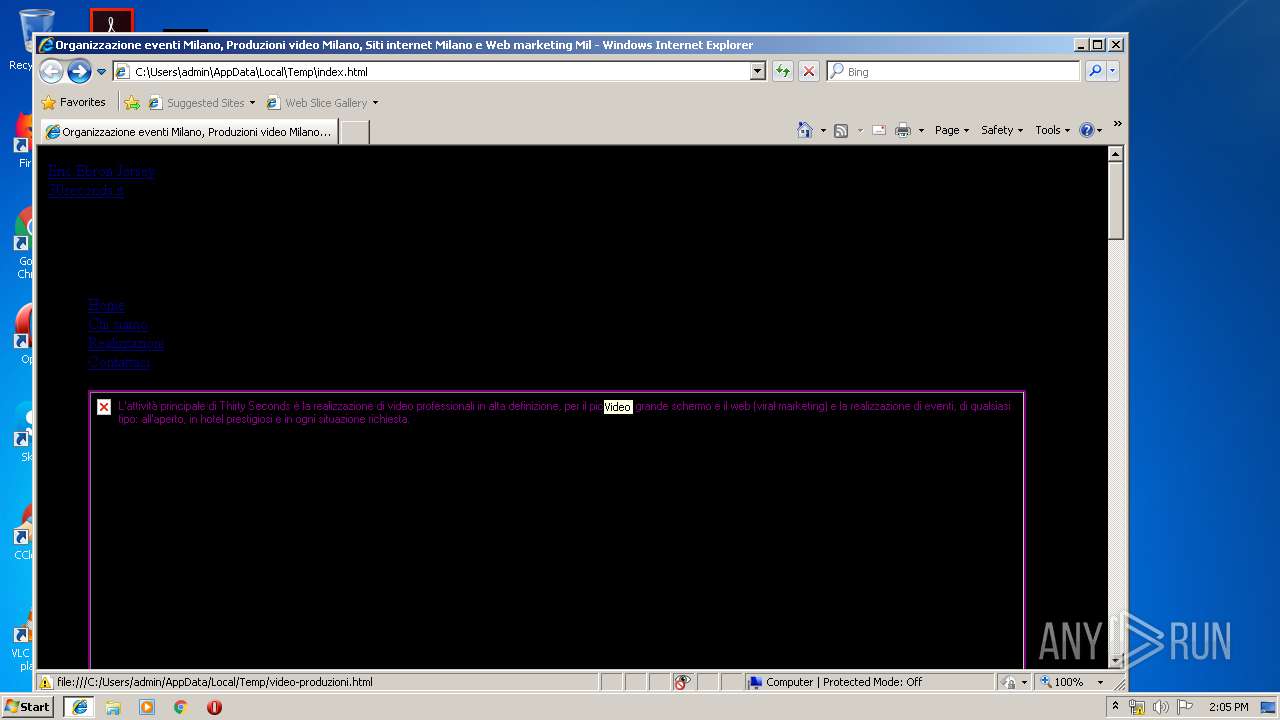
Task: Expand the address bar history dropdown
Action: coord(758,71)
